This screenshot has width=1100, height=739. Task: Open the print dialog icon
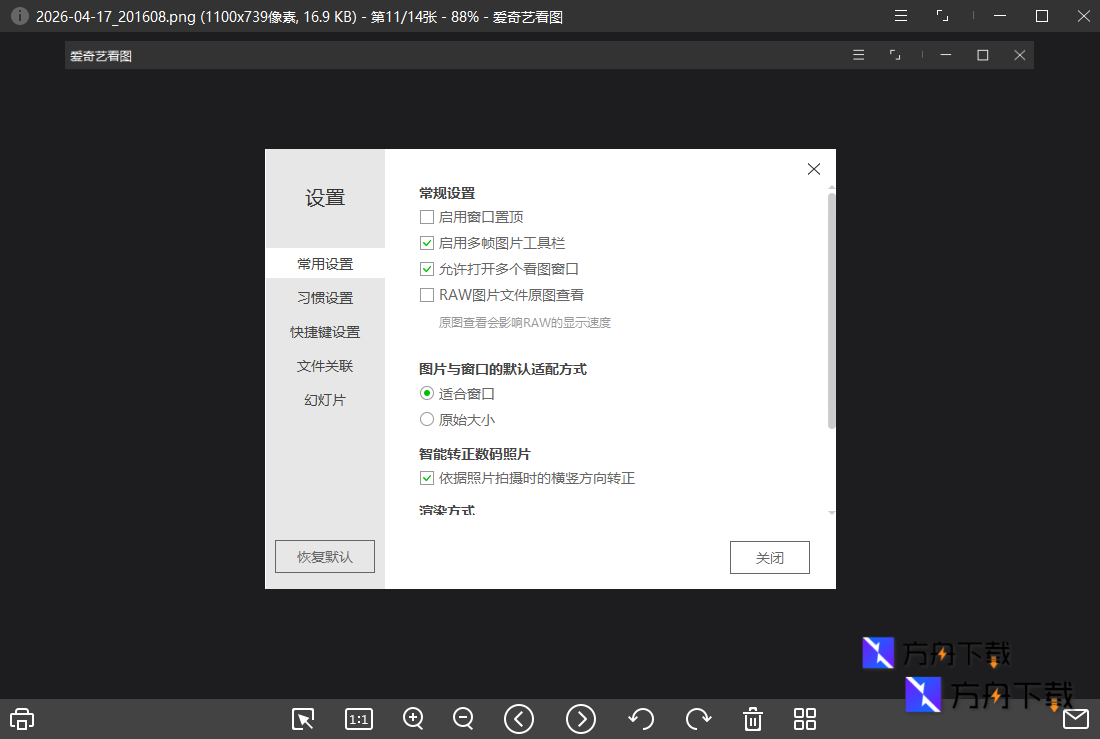coord(21,719)
